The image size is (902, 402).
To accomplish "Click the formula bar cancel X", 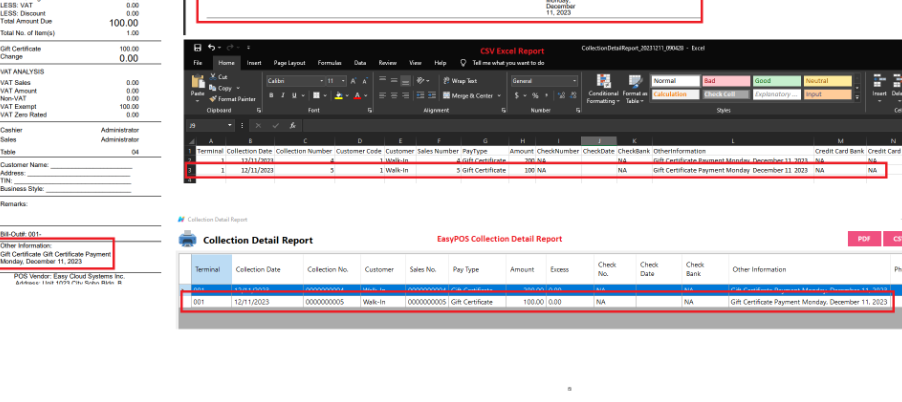I will click(x=259, y=125).
